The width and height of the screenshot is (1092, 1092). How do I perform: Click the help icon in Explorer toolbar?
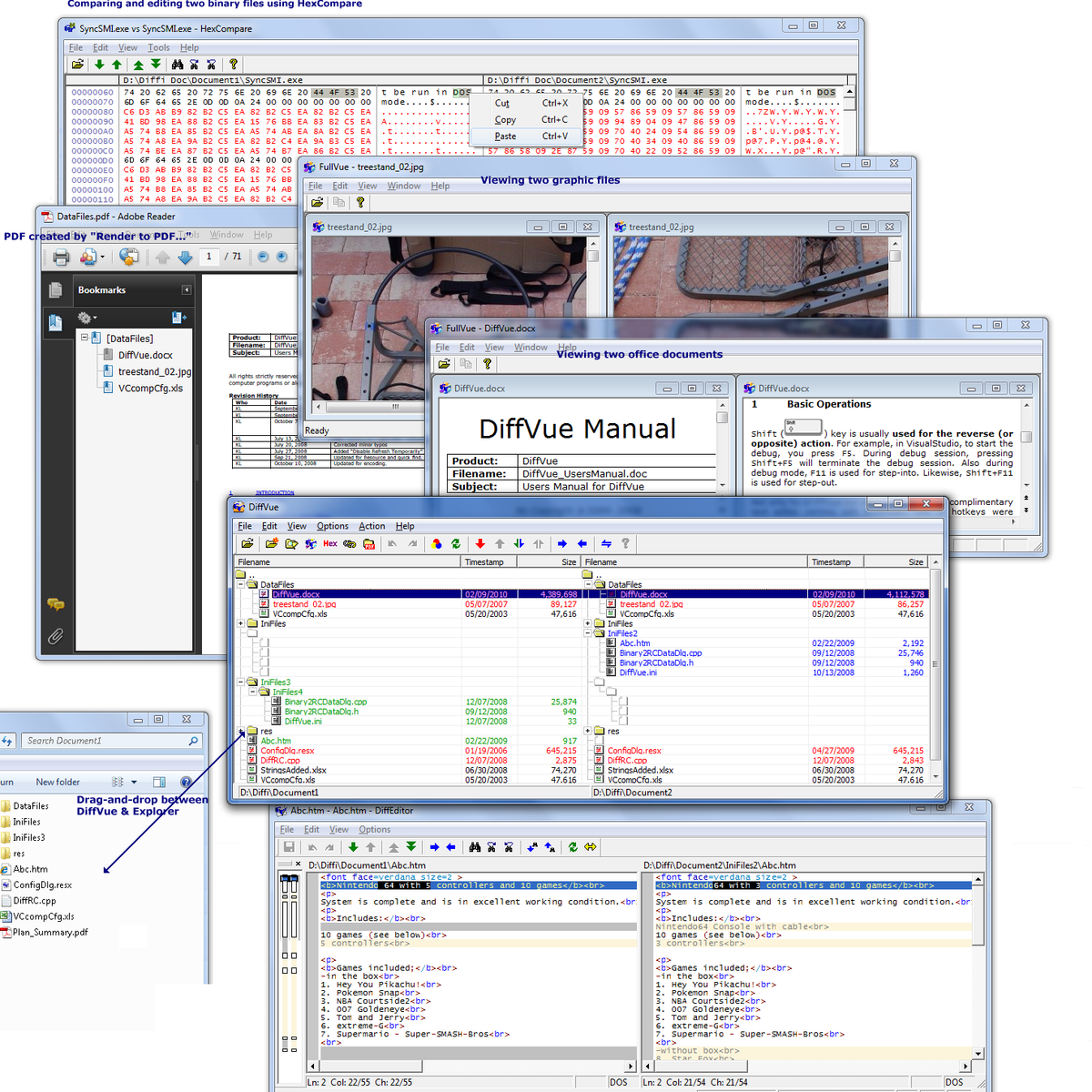click(x=187, y=783)
